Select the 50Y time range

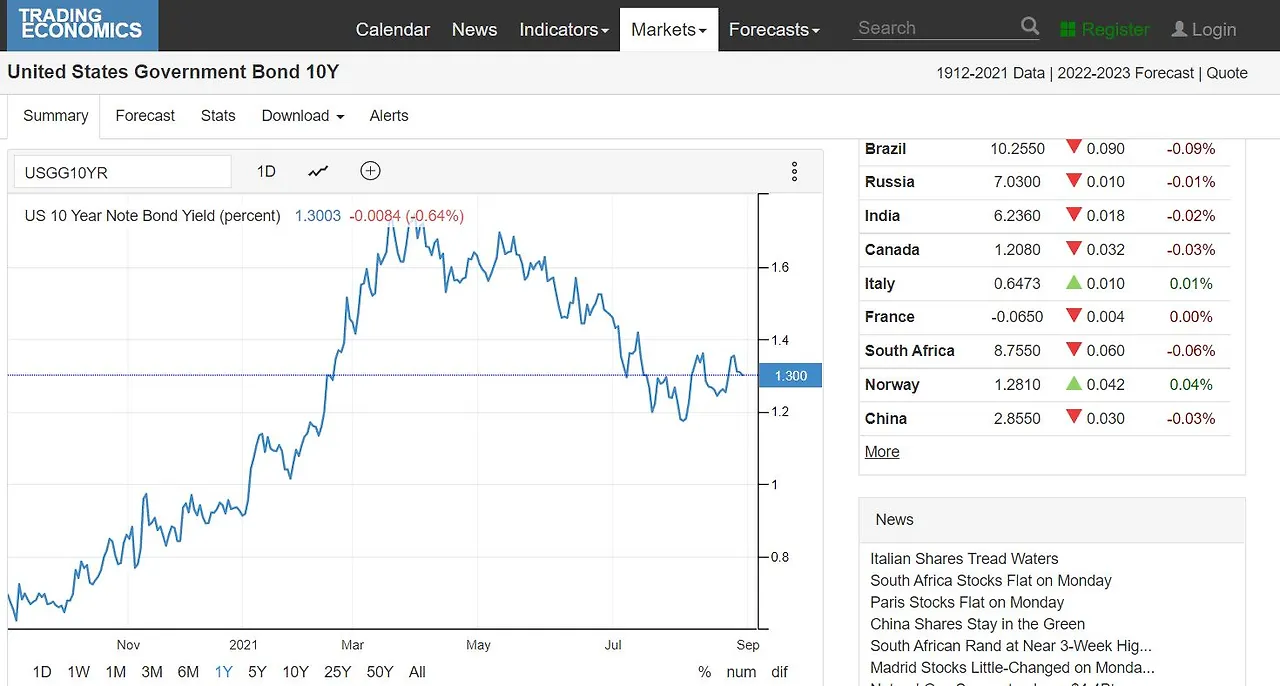click(x=380, y=672)
